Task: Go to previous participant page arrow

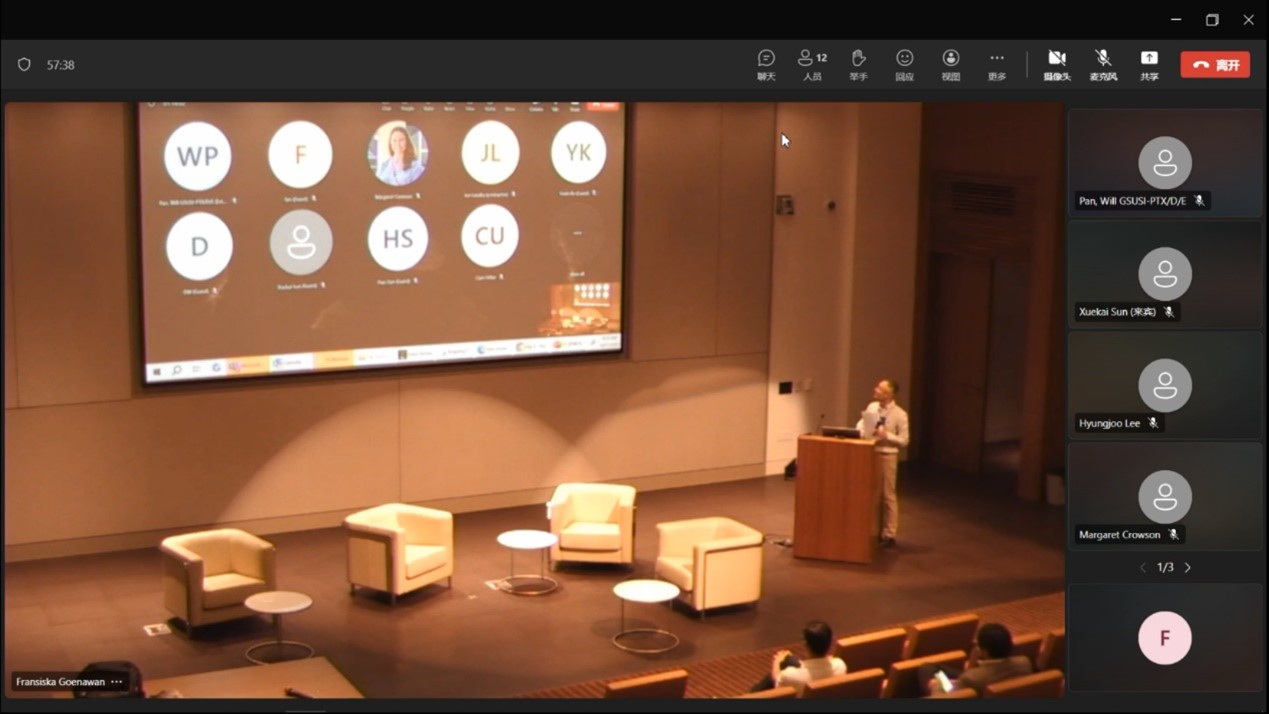Action: 1143,567
